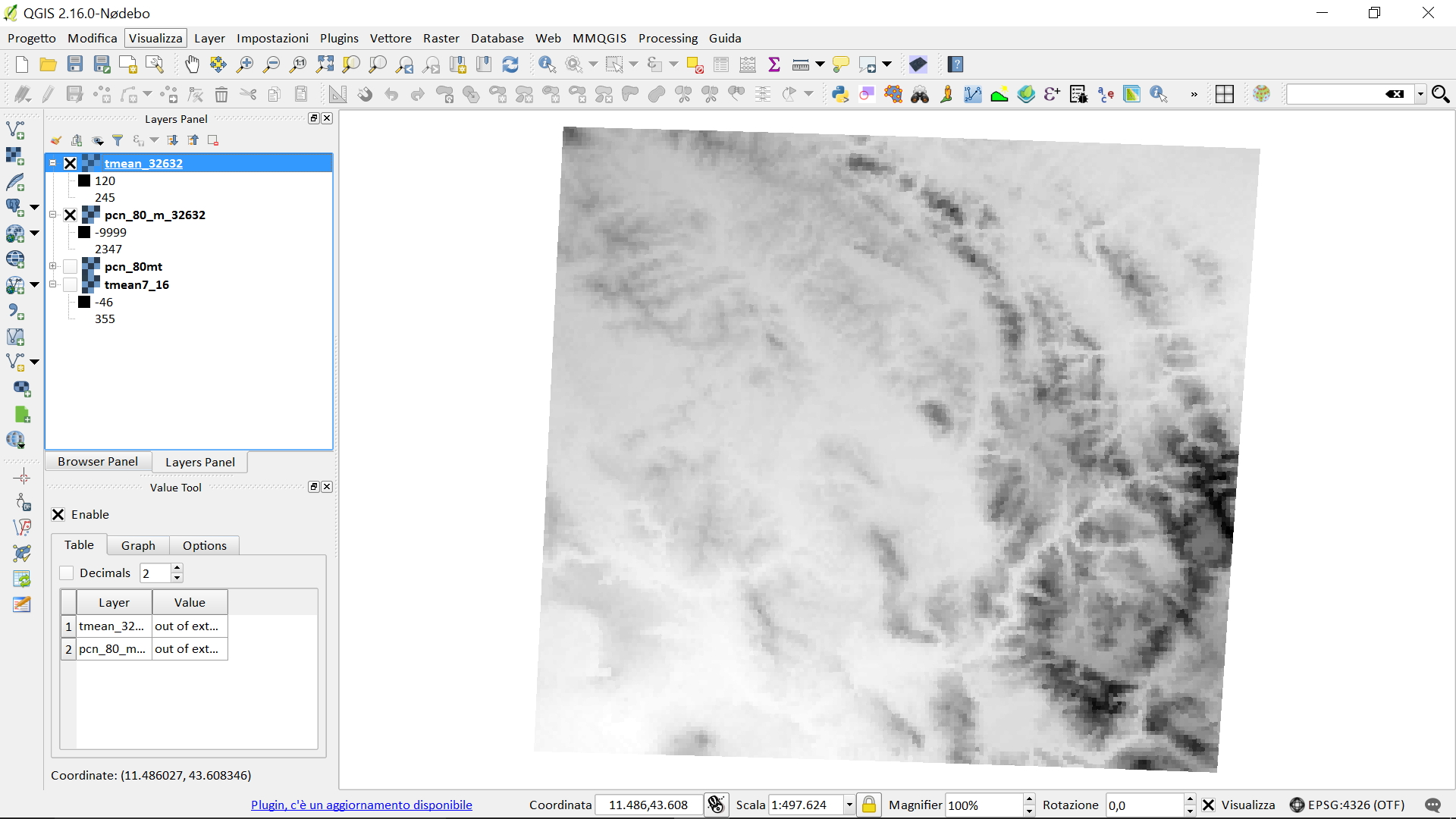Collapse the tmean7_16 layer legend

point(53,284)
